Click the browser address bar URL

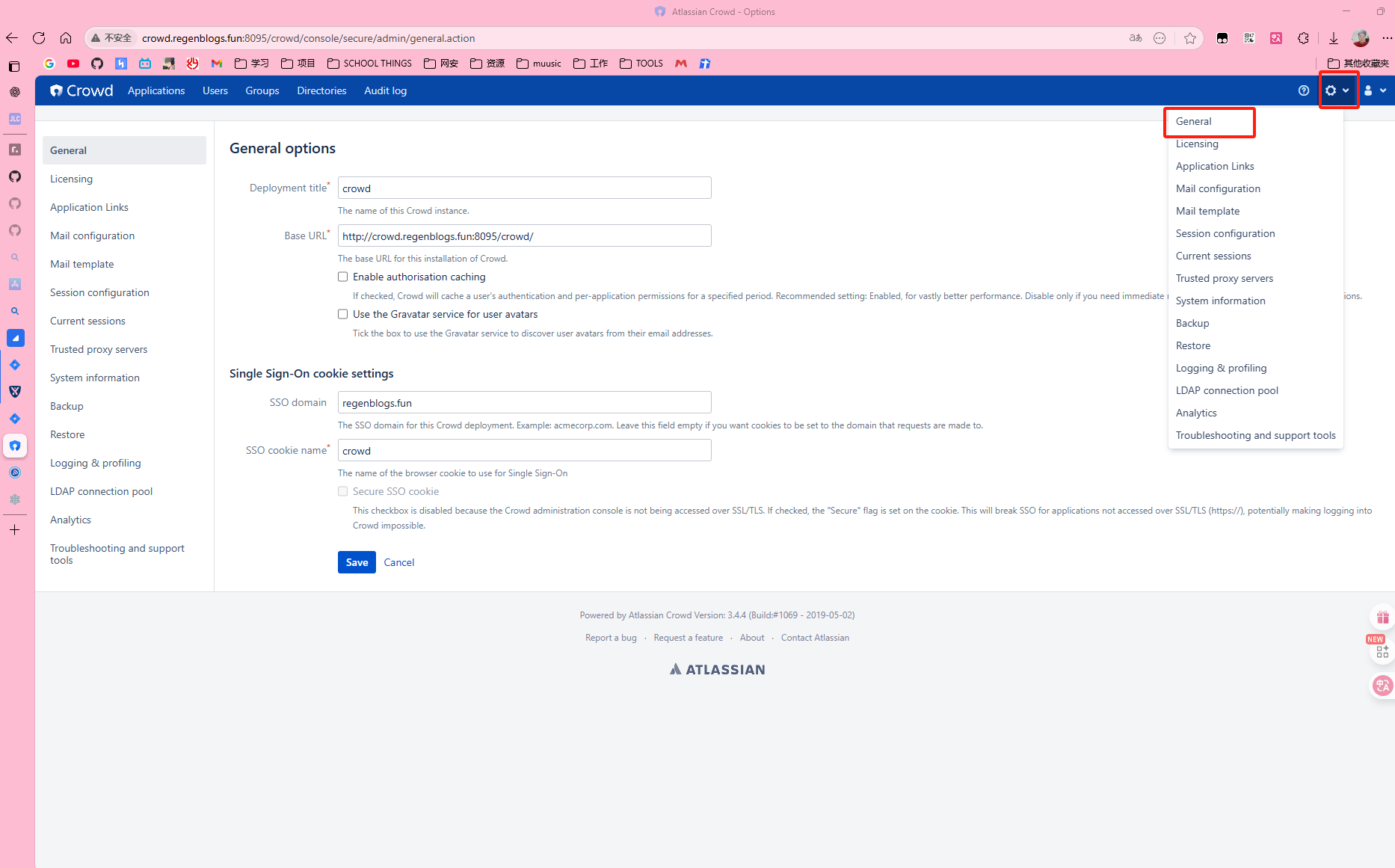(308, 38)
